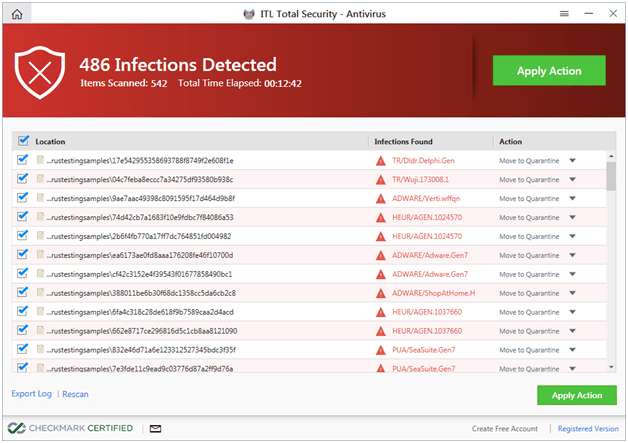Viewport: 628px width, 443px height.
Task: Click file icon of 662e8717ce29 row
Action: click(x=40, y=330)
